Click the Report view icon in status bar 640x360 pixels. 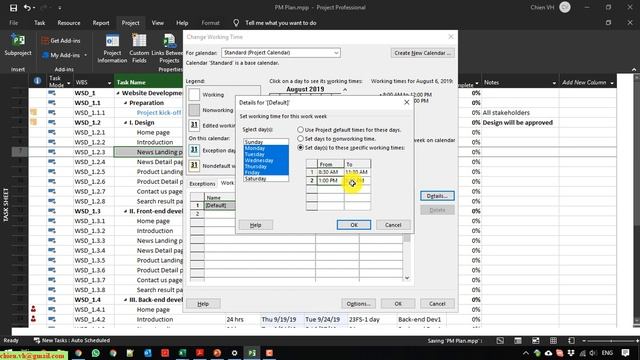point(571,340)
